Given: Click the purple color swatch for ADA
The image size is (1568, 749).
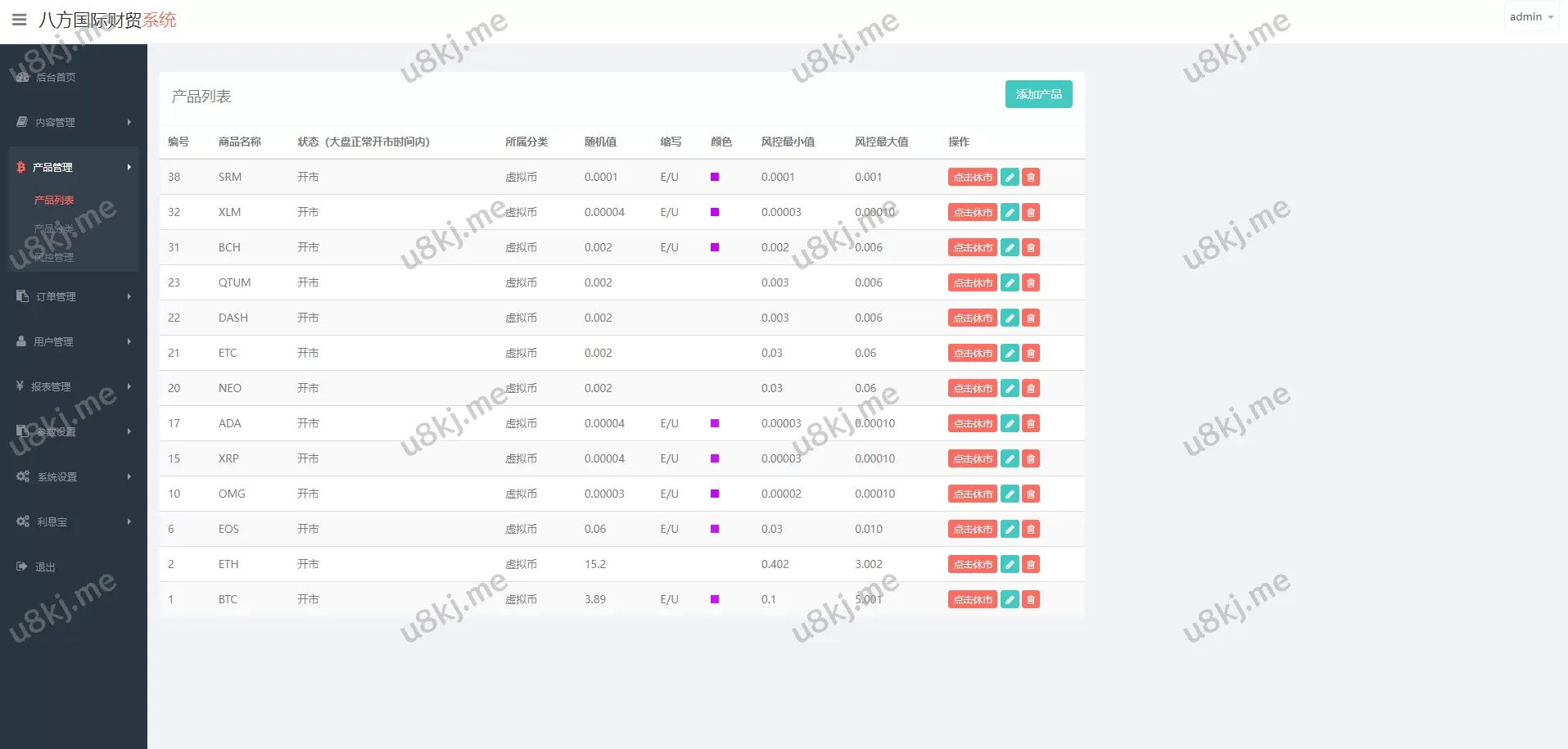Looking at the screenshot, I should click(715, 423).
